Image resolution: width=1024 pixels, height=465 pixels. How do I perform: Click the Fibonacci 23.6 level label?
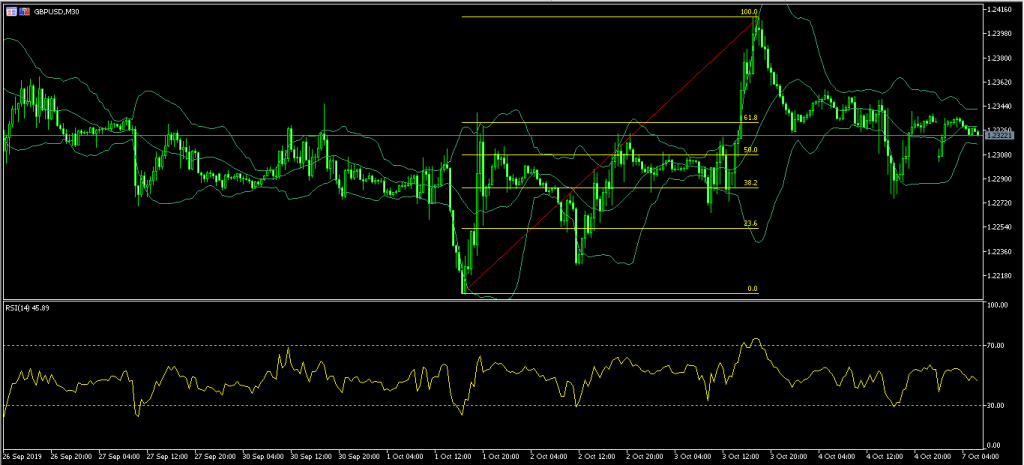click(x=749, y=224)
